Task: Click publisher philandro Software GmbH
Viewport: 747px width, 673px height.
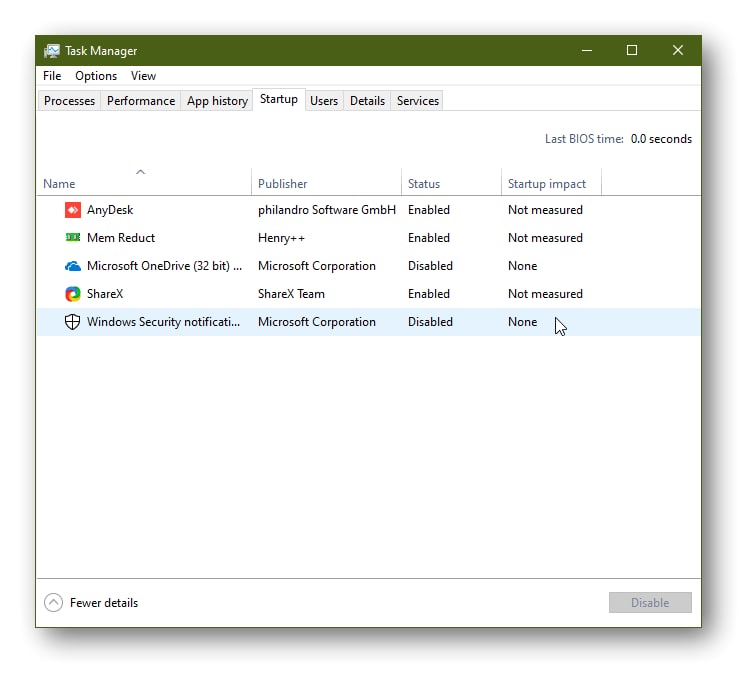Action: click(x=327, y=210)
